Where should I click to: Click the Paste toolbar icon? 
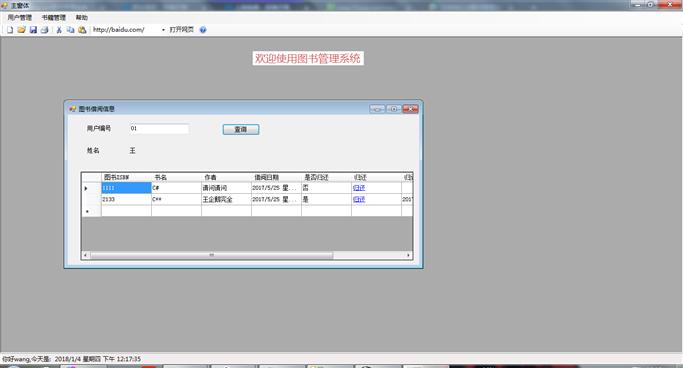[x=82, y=30]
